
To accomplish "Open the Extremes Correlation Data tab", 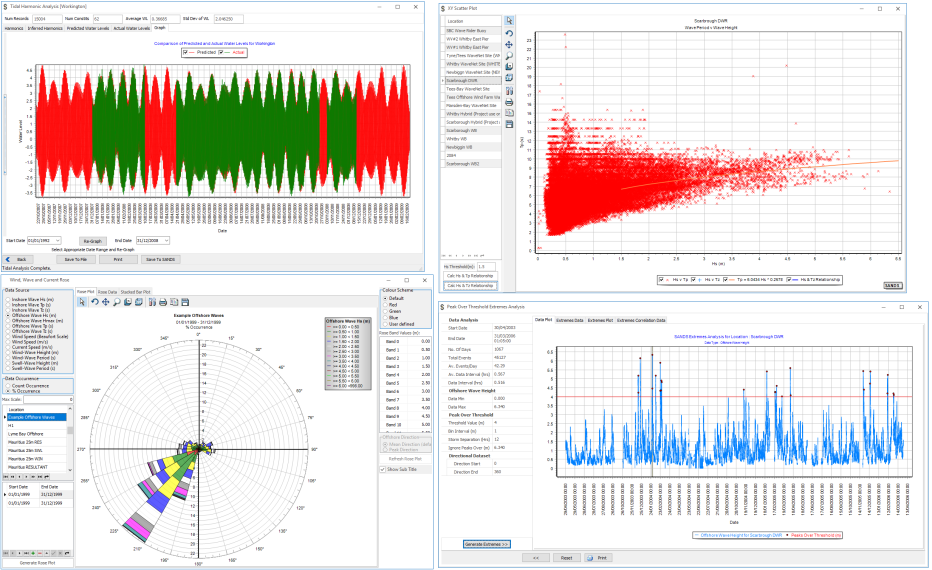I will tap(644, 320).
